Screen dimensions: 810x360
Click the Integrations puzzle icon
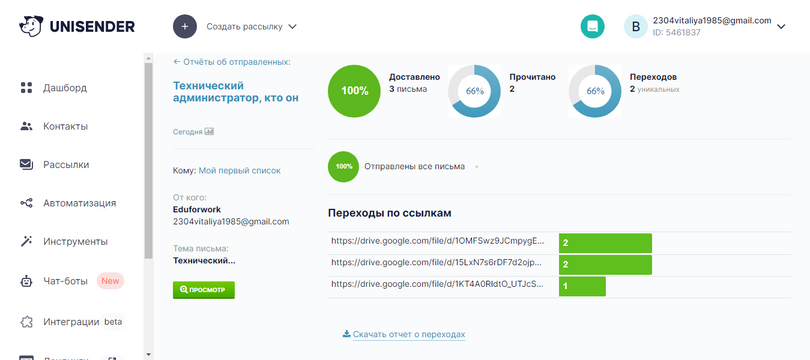click(26, 322)
